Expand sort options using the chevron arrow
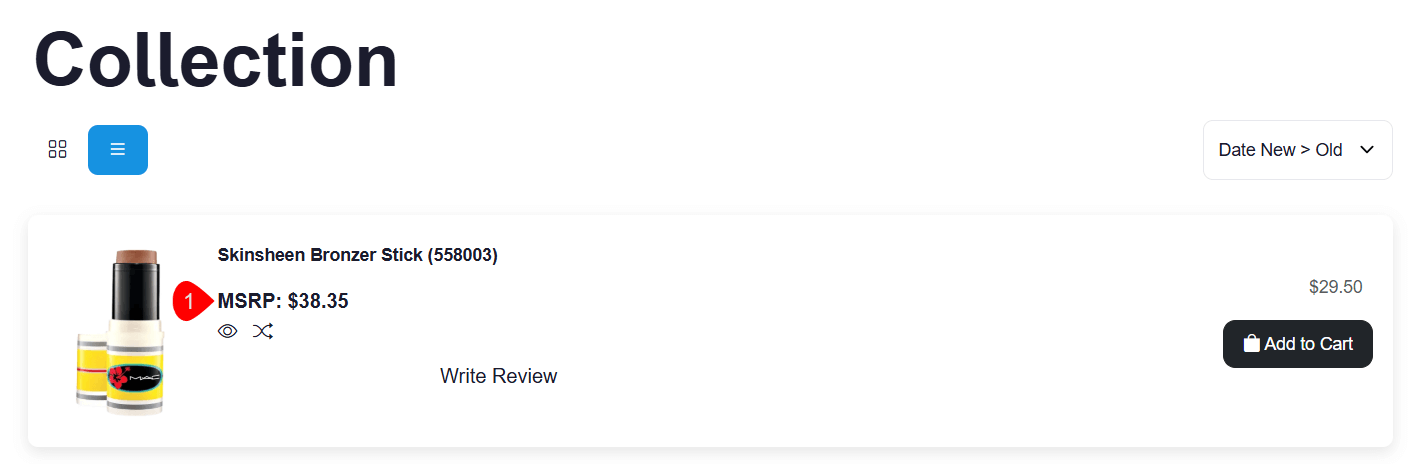Viewport: 1425px width, 464px height. [1367, 150]
